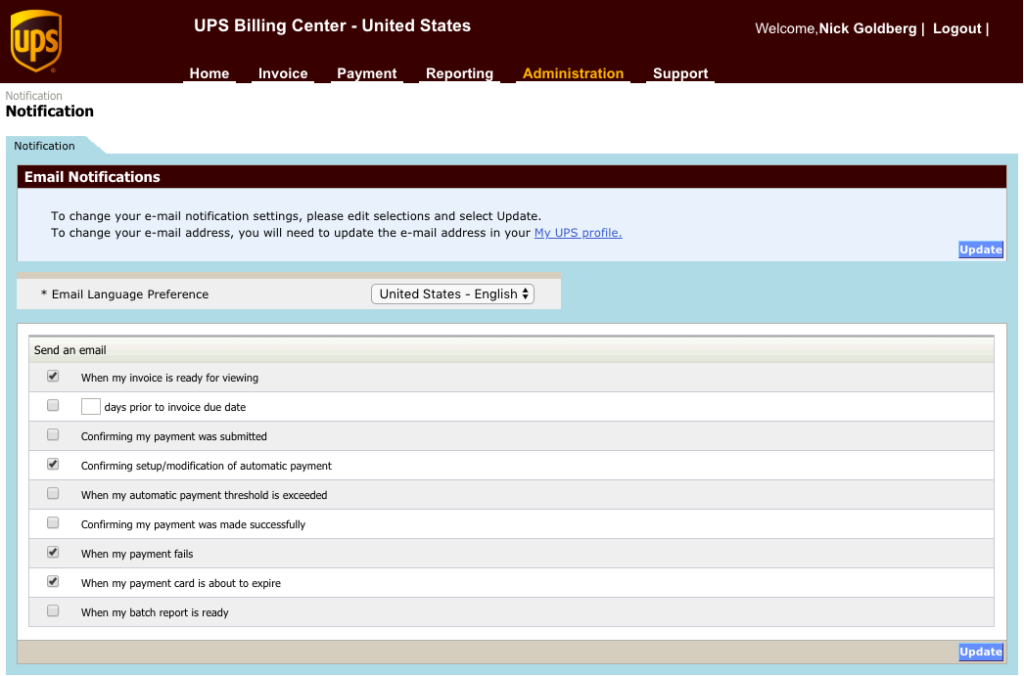1024x676 pixels.
Task: Click the Logout link
Action: coord(957,29)
